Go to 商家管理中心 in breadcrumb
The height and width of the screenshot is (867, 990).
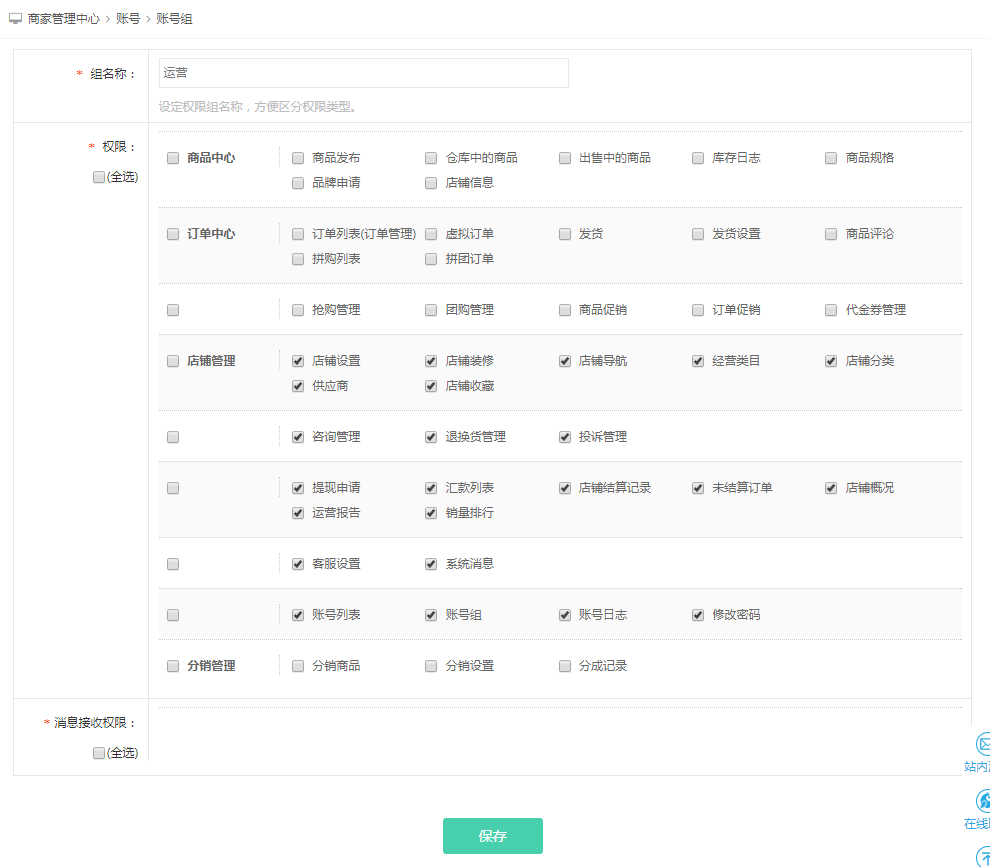64,19
